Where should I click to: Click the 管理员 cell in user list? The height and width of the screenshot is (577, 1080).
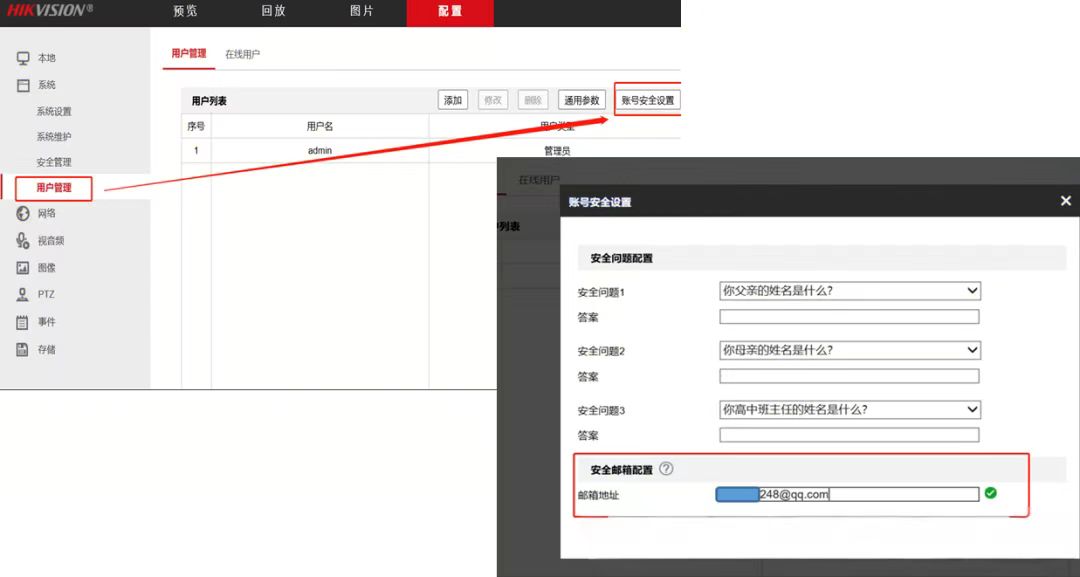coord(557,151)
